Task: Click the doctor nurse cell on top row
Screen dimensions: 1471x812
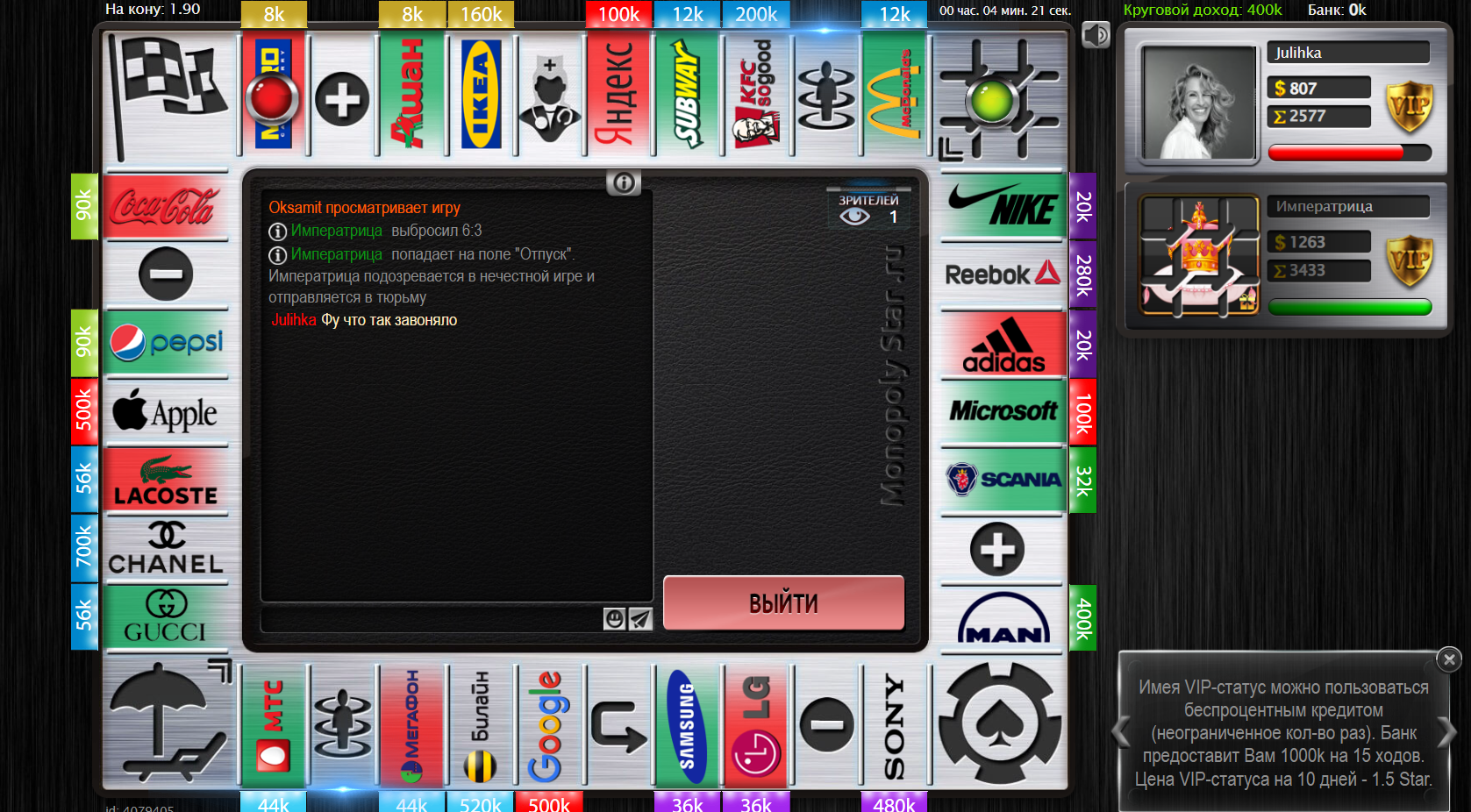Action: click(x=549, y=95)
